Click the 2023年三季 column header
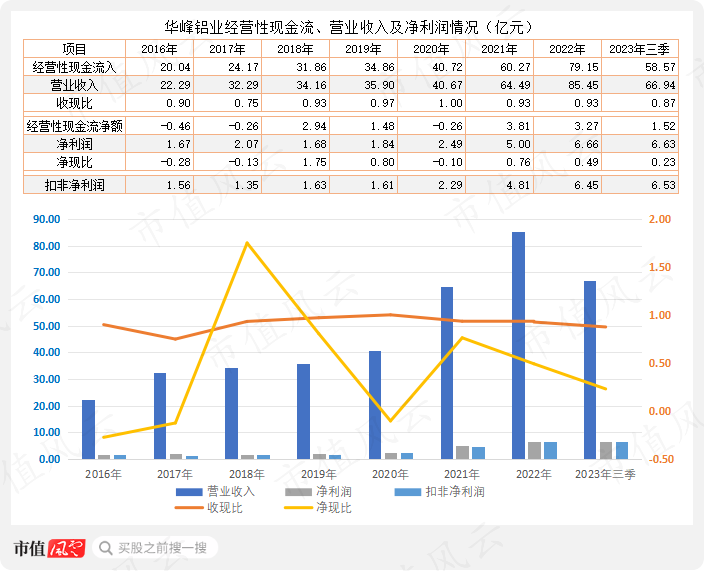This screenshot has height=571, width=704. [x=639, y=48]
